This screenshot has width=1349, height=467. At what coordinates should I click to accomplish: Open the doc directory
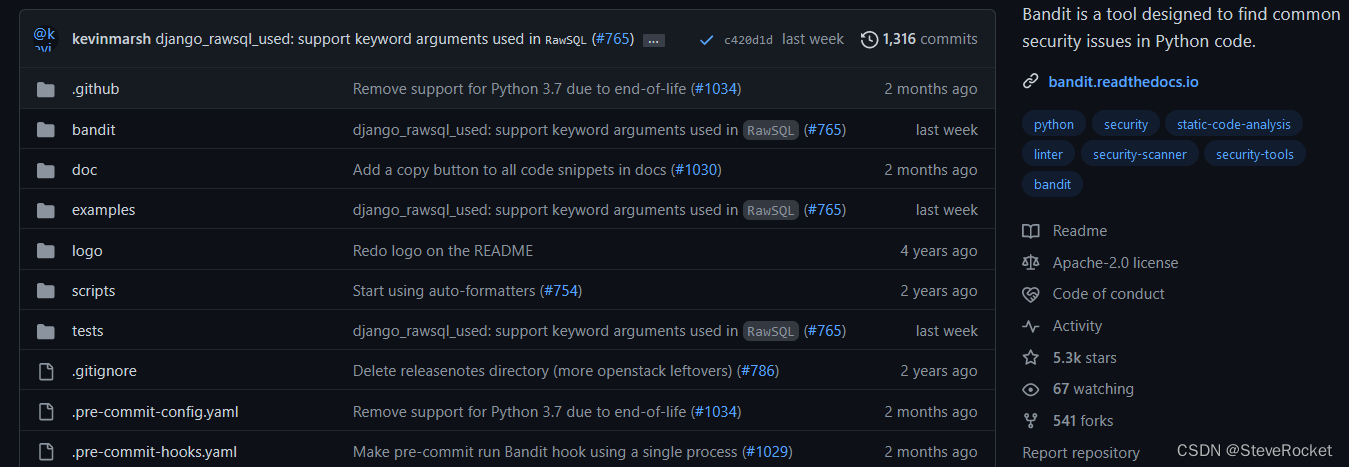pyautogui.click(x=85, y=170)
